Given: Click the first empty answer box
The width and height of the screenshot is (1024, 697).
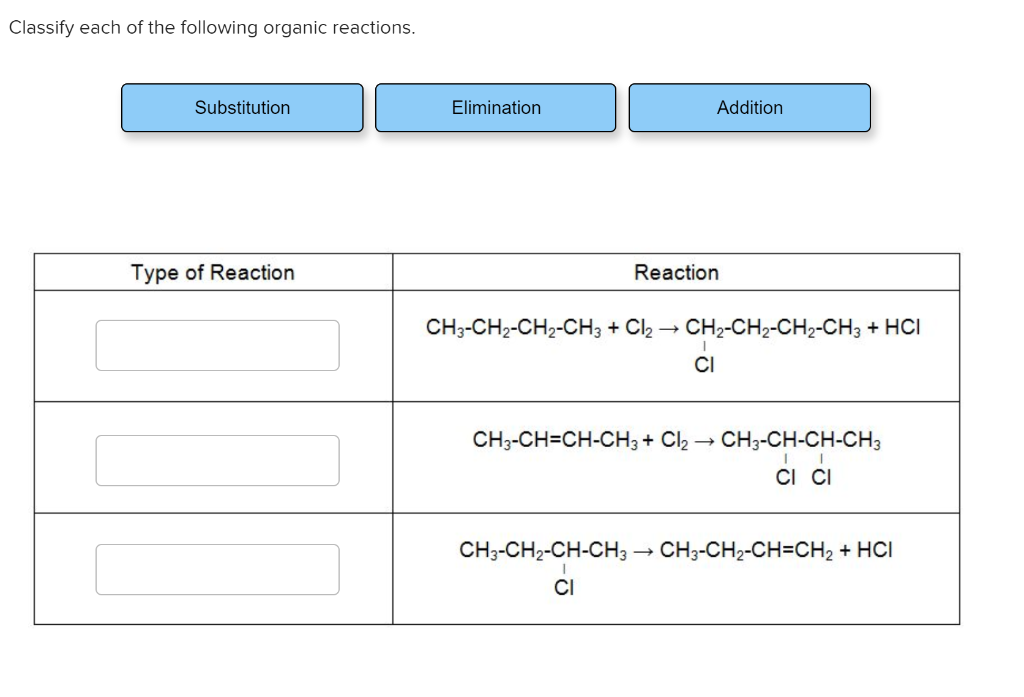Looking at the screenshot, I should click(217, 345).
